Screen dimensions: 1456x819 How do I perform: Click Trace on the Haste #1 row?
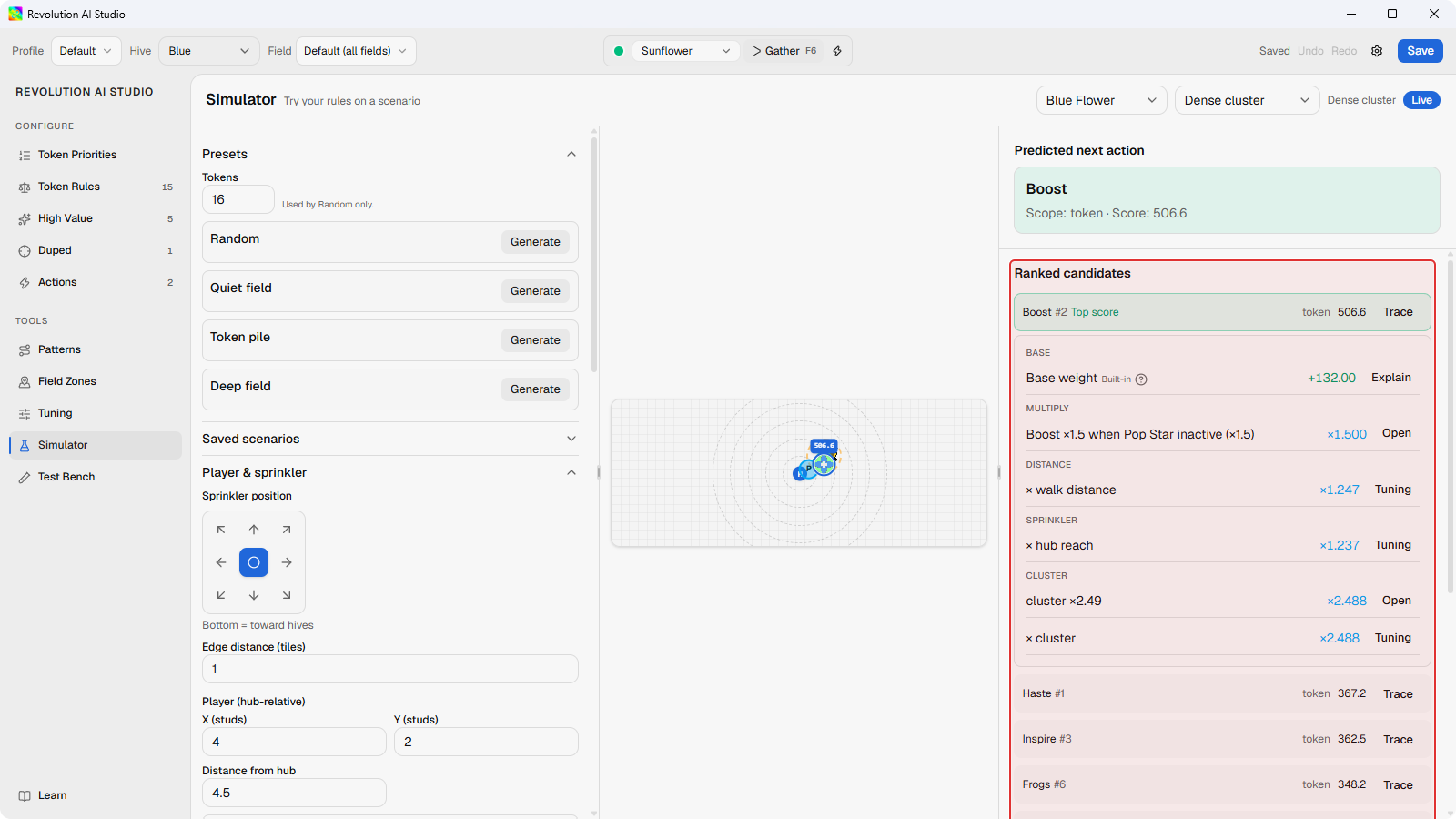click(1398, 694)
